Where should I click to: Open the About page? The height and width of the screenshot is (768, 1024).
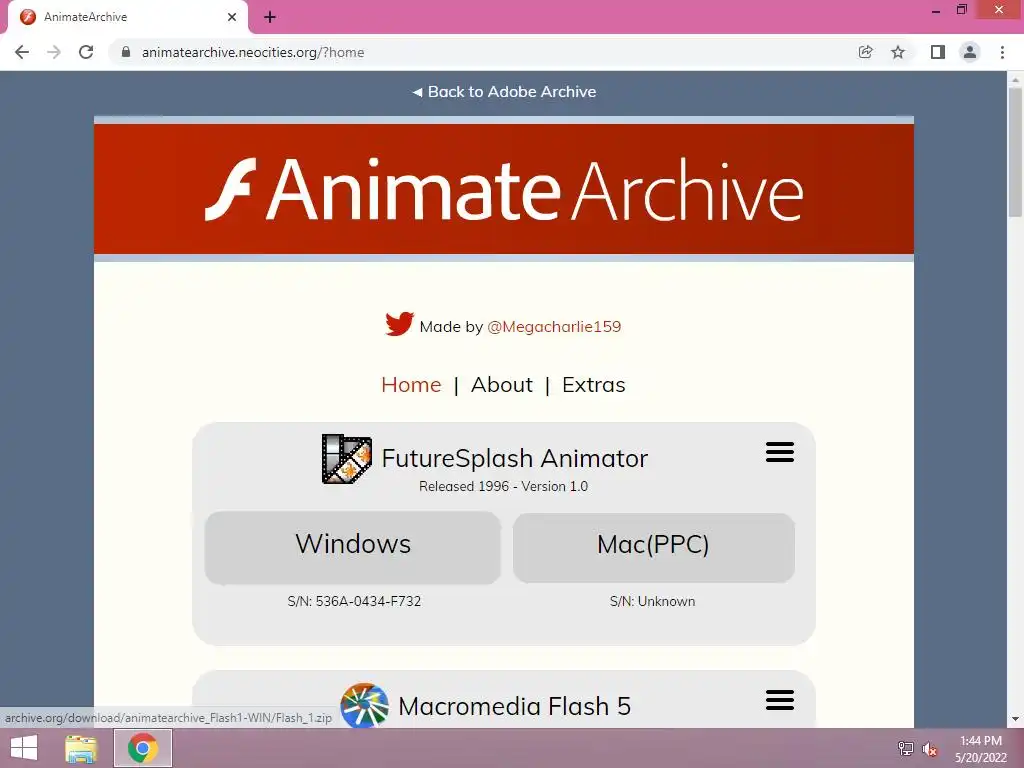click(502, 385)
